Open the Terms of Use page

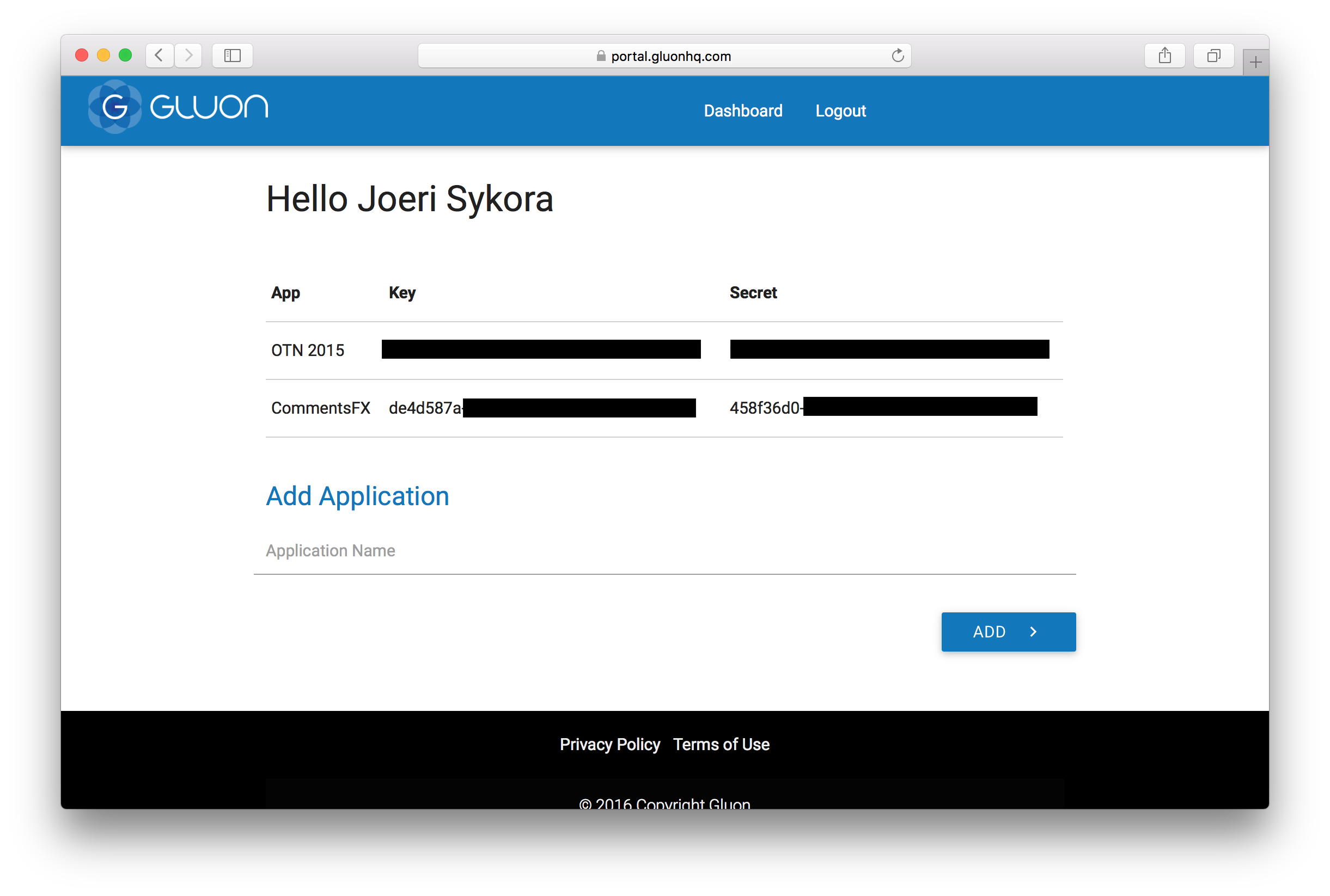[721, 744]
